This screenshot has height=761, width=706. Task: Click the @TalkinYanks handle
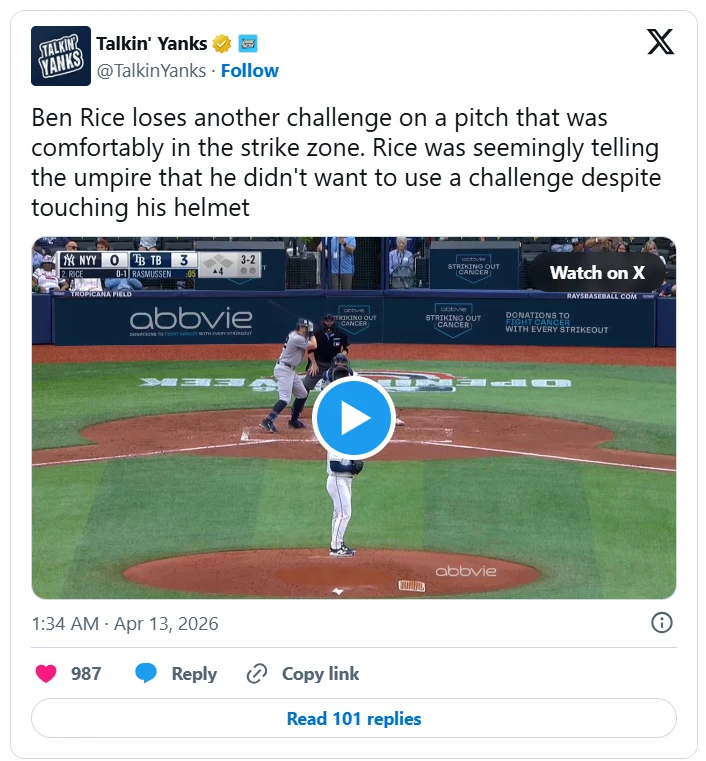point(151,71)
